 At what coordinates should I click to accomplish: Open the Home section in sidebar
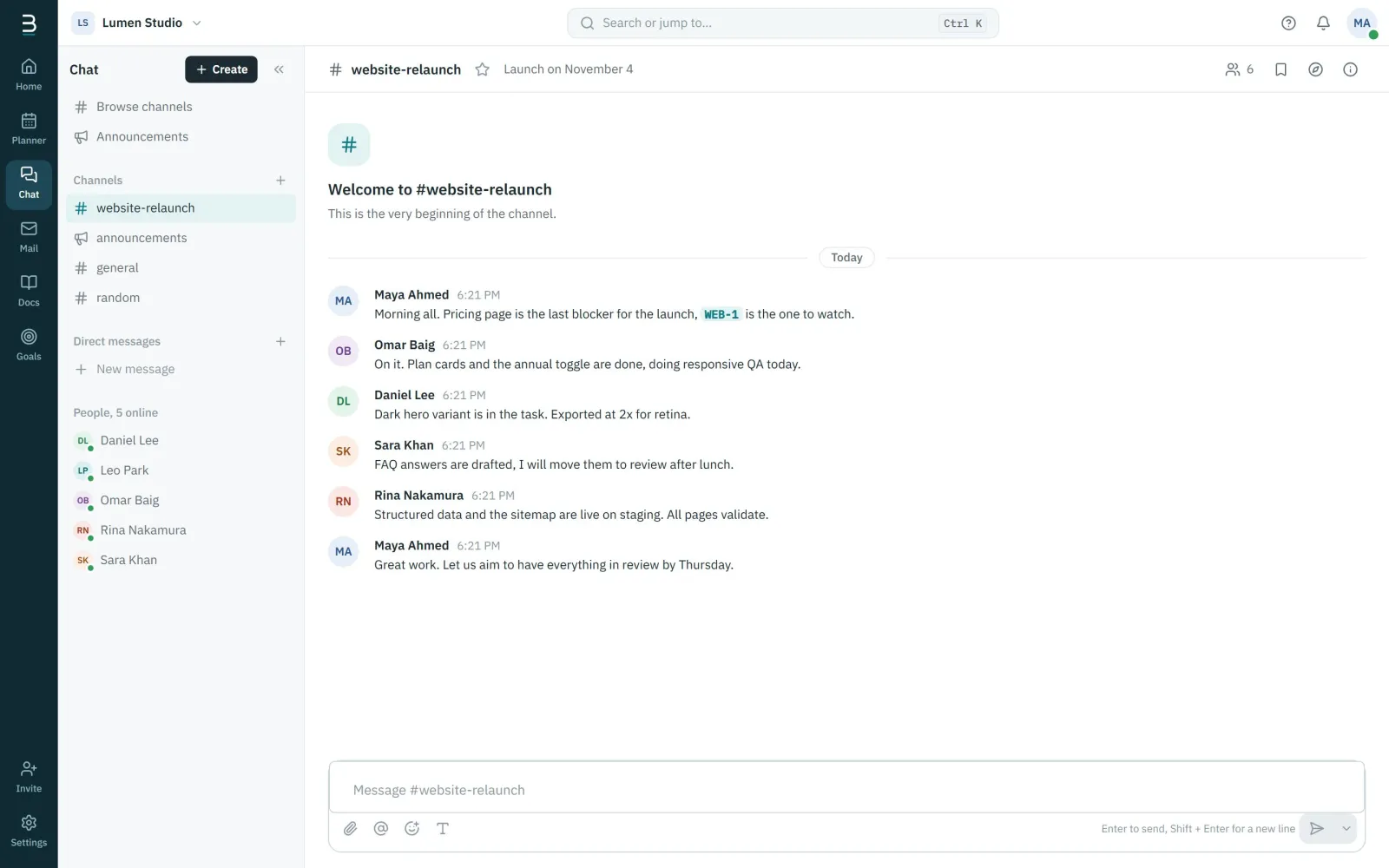coord(29,75)
